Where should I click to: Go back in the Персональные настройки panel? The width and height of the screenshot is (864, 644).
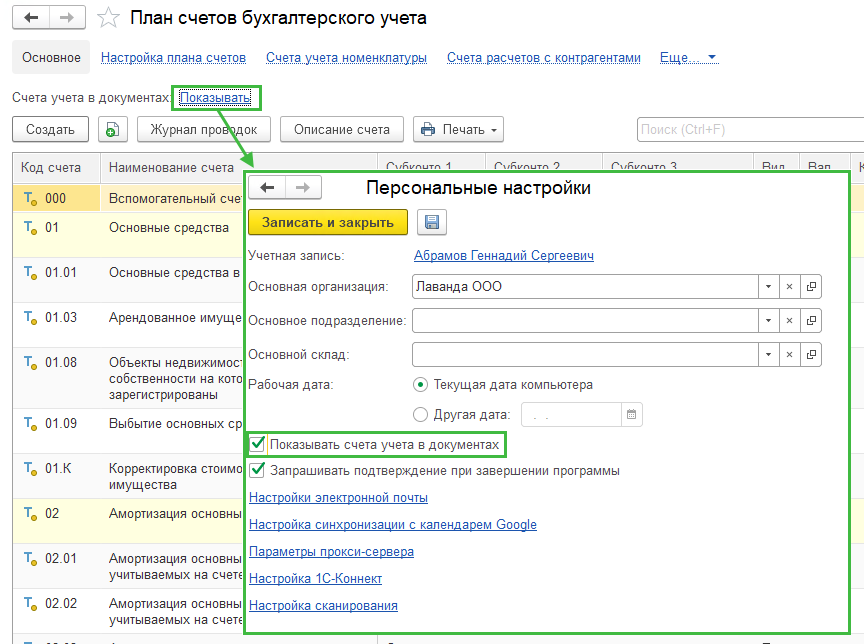click(267, 188)
